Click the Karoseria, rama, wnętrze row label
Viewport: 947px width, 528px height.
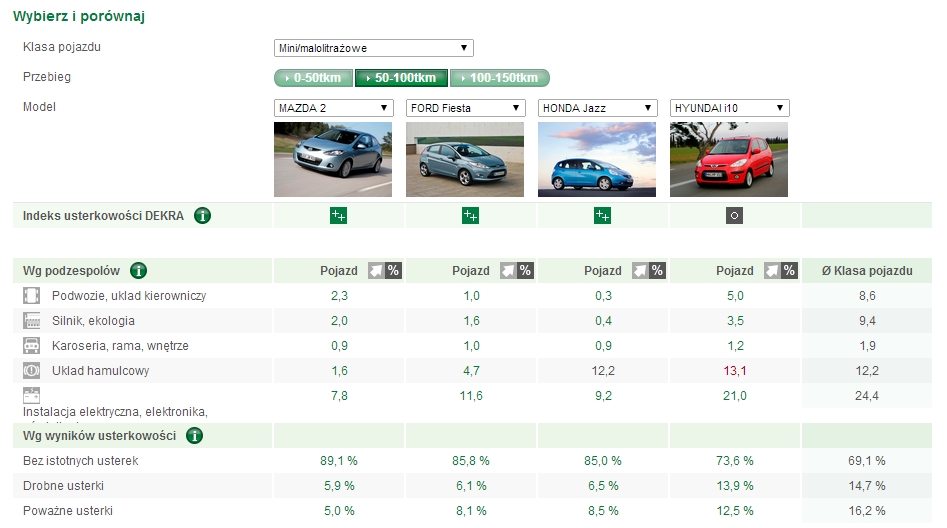(x=120, y=346)
